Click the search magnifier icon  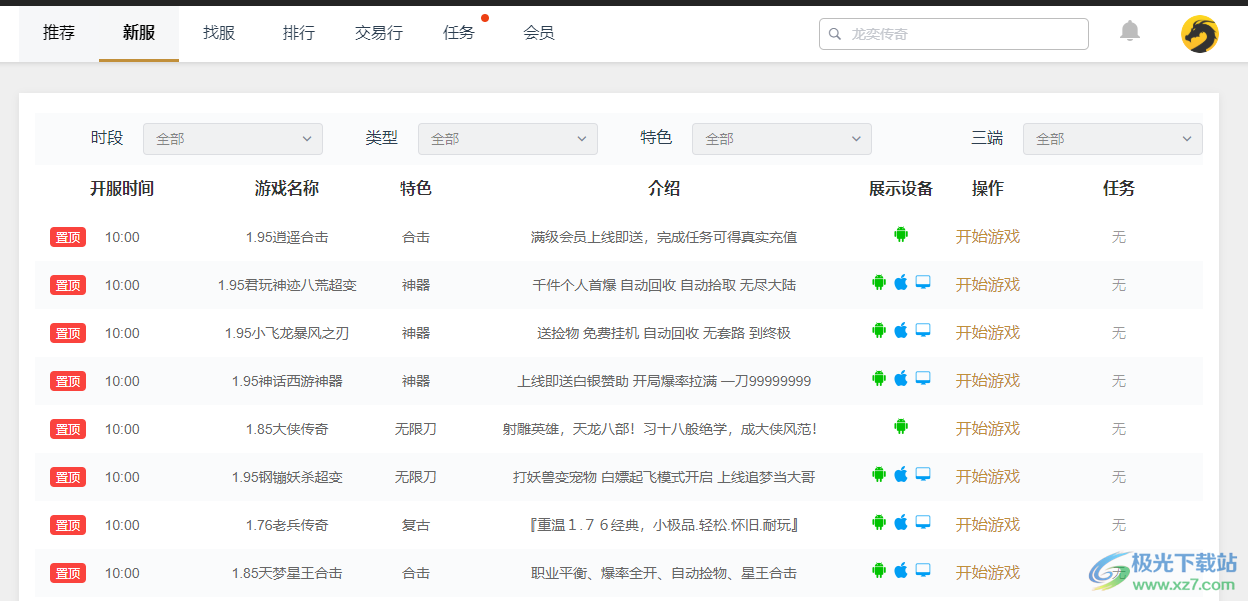tap(835, 34)
